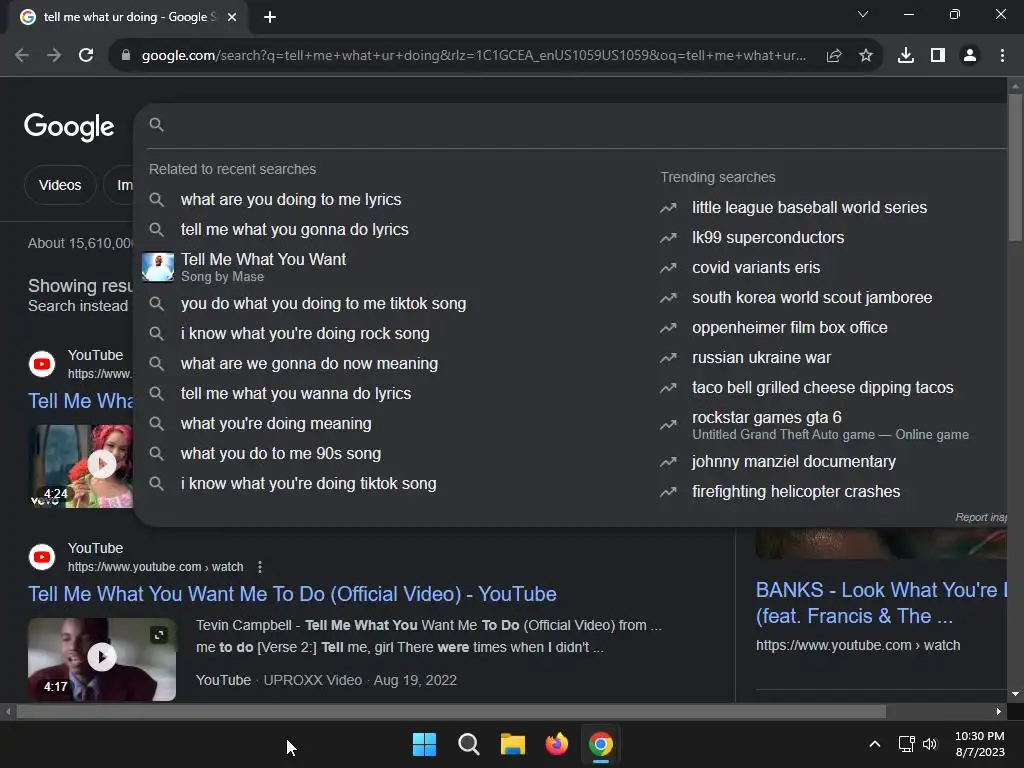This screenshot has height=768, width=1024.
Task: Open a new tab with plus button
Action: point(270,17)
